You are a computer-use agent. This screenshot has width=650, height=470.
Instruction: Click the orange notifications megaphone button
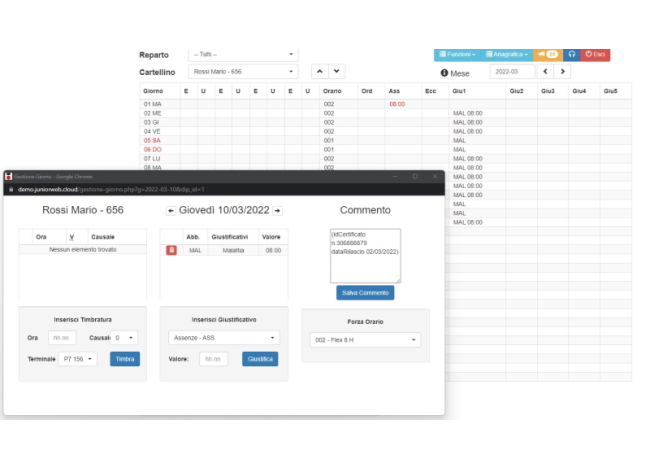(547, 54)
